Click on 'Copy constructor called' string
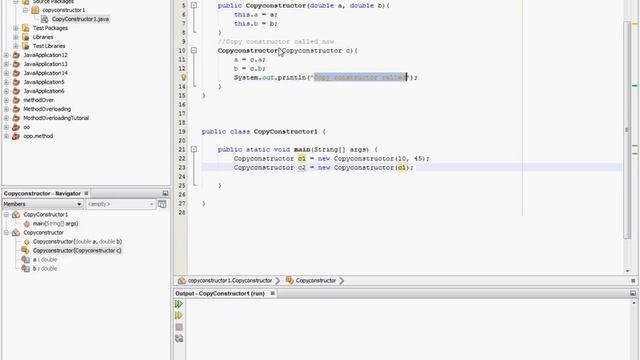The height and width of the screenshot is (360, 640). click(x=360, y=77)
